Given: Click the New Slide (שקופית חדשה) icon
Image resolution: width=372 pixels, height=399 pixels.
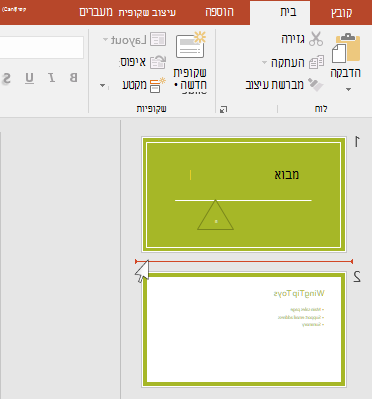Looking at the screenshot, I should click(x=191, y=45).
